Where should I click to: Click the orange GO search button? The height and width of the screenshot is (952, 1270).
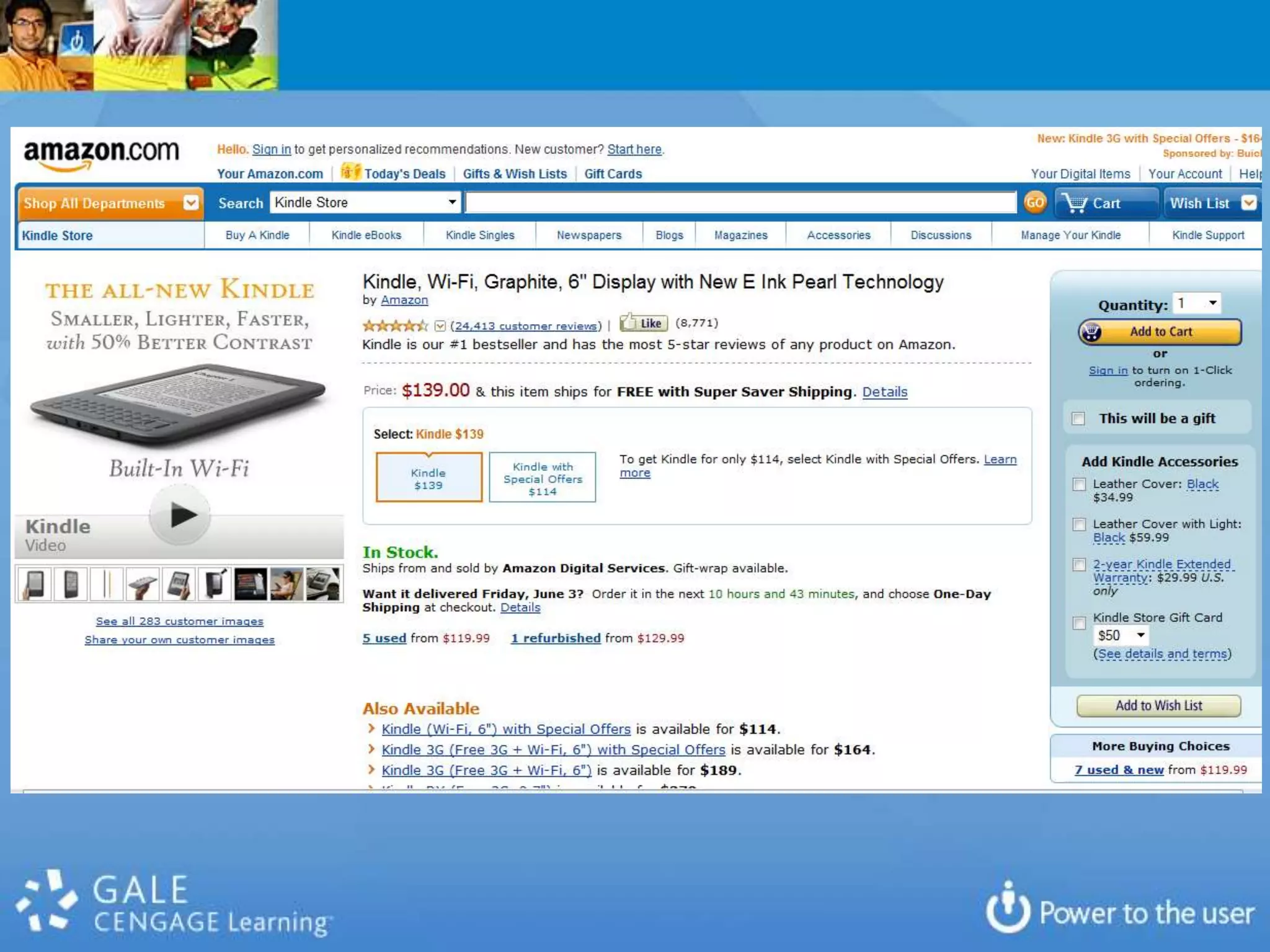[1034, 203]
